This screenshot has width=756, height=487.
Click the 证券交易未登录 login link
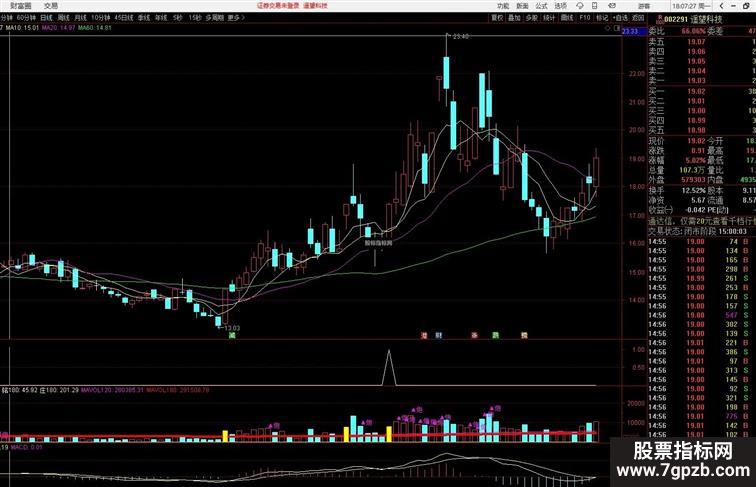(278, 6)
